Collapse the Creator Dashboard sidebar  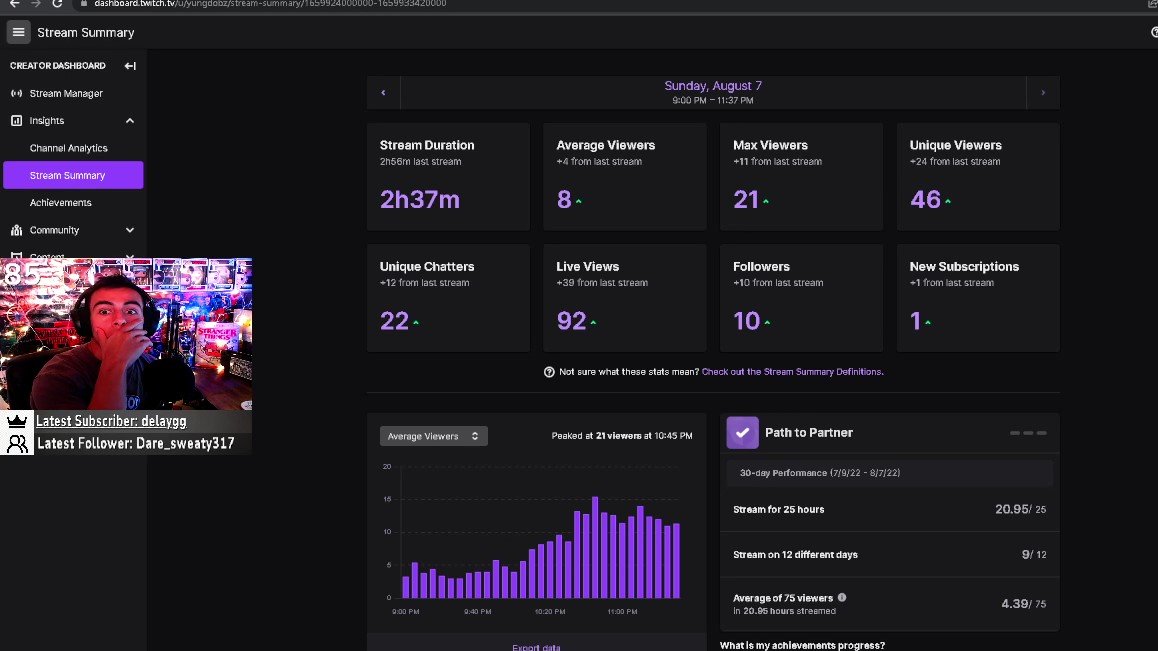[x=130, y=65]
